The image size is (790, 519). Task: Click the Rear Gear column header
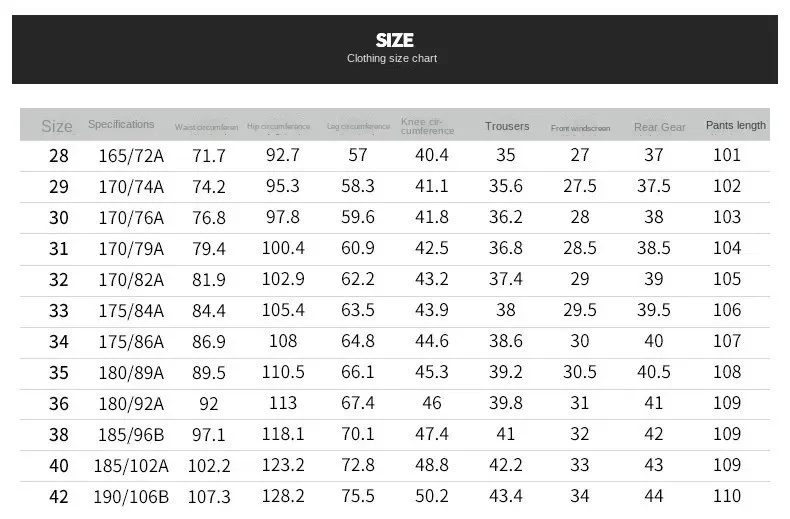(660, 127)
